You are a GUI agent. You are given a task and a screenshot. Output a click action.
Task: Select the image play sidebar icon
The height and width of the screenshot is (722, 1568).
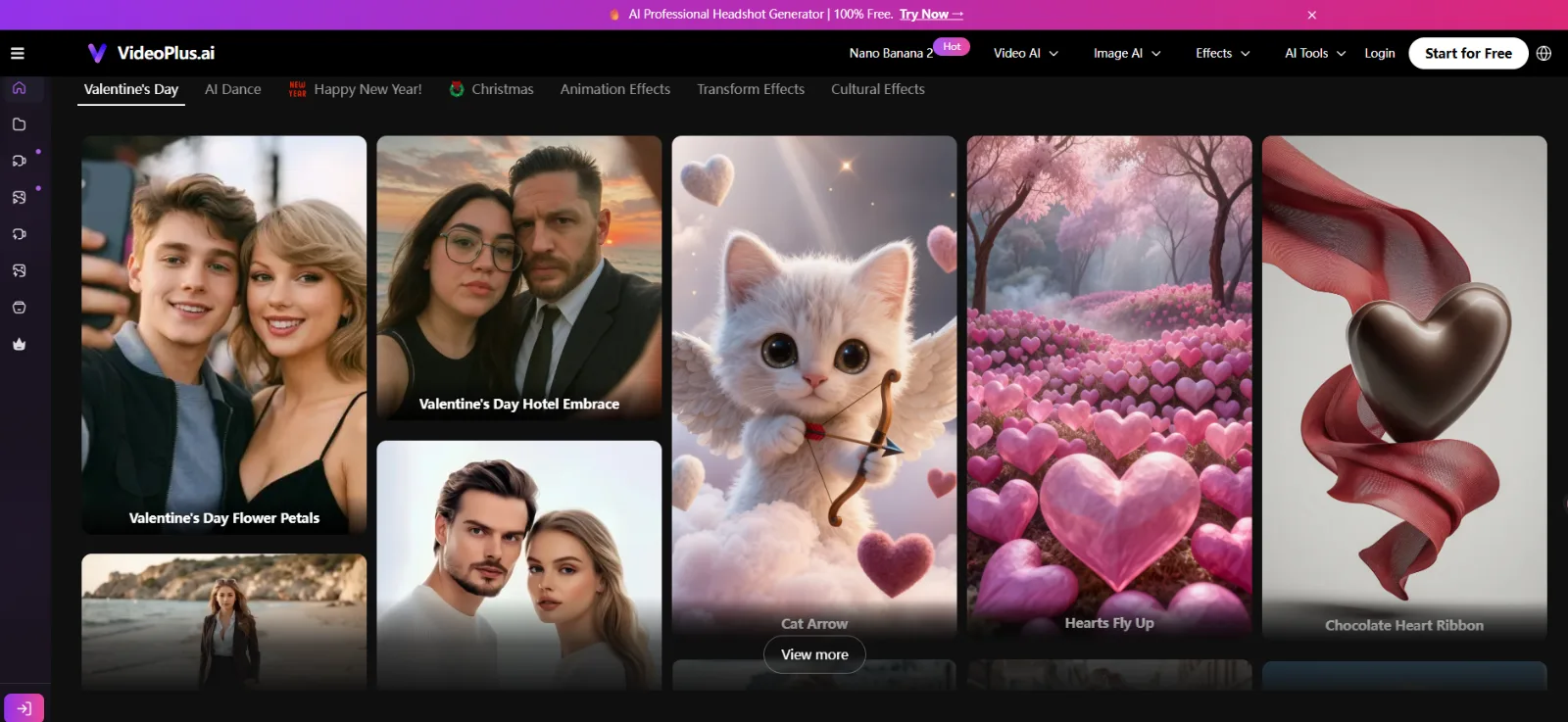coord(19,197)
